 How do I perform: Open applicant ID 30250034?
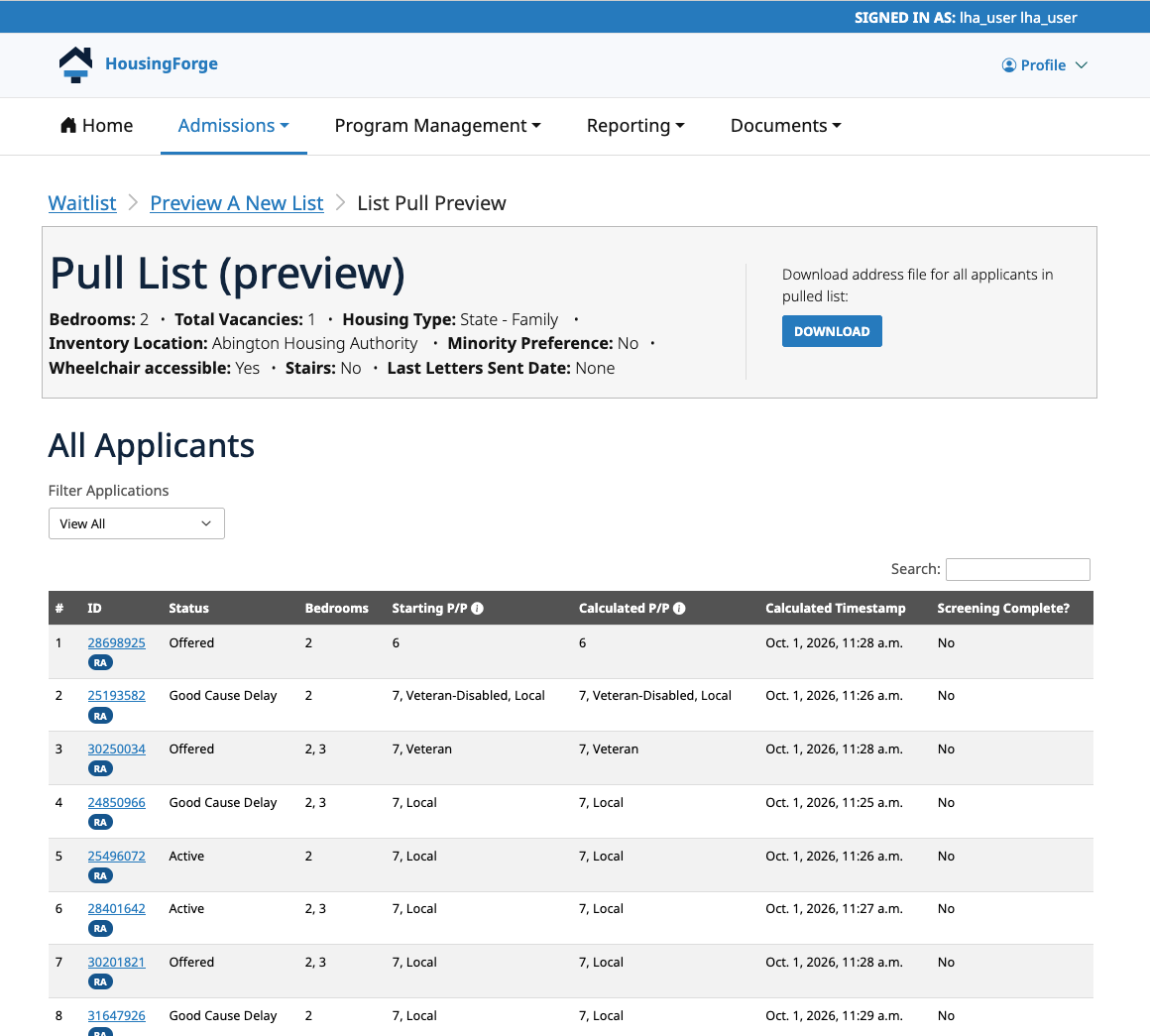(117, 749)
